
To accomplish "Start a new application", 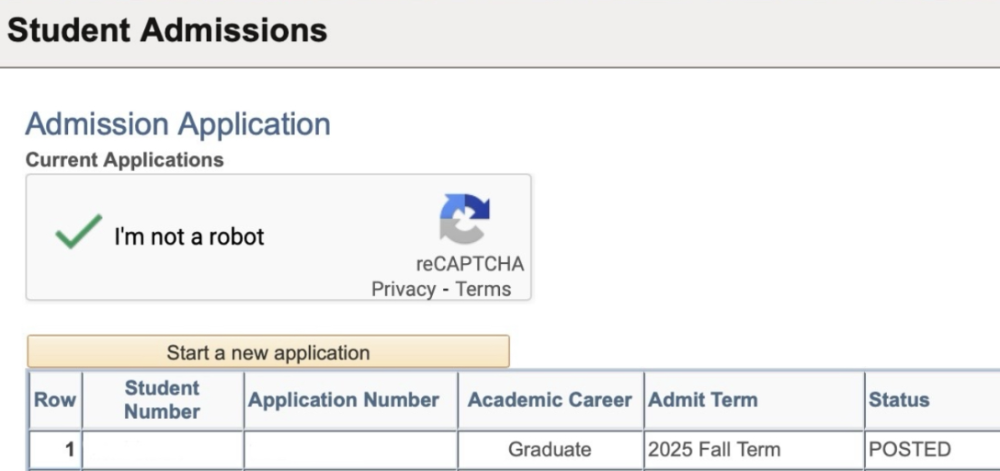I will (268, 352).
